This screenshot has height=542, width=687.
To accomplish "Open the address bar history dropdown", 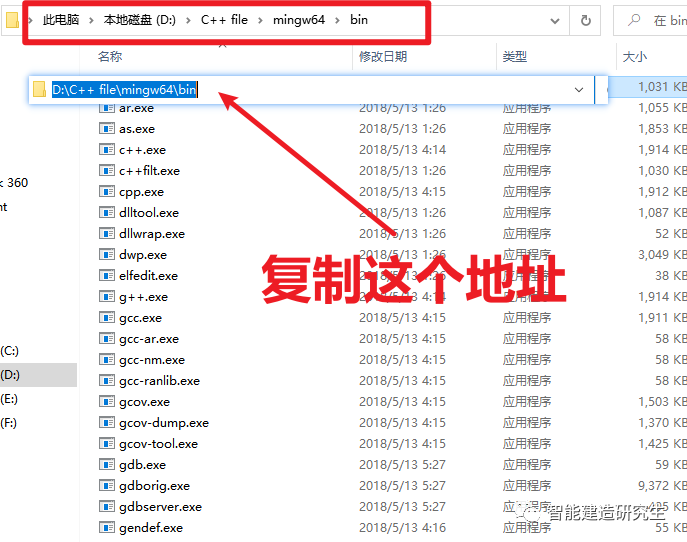I will coord(555,21).
